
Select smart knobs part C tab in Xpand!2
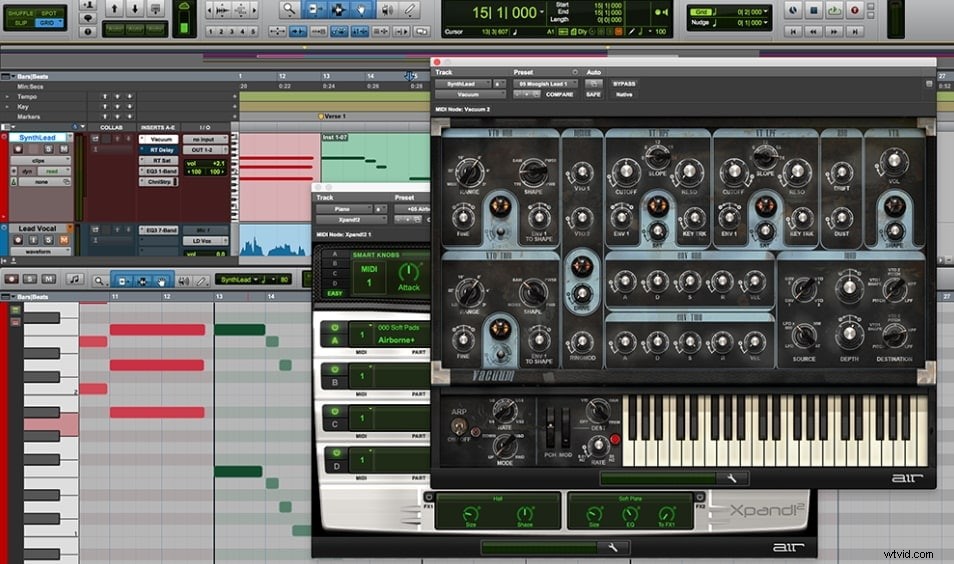click(334, 273)
